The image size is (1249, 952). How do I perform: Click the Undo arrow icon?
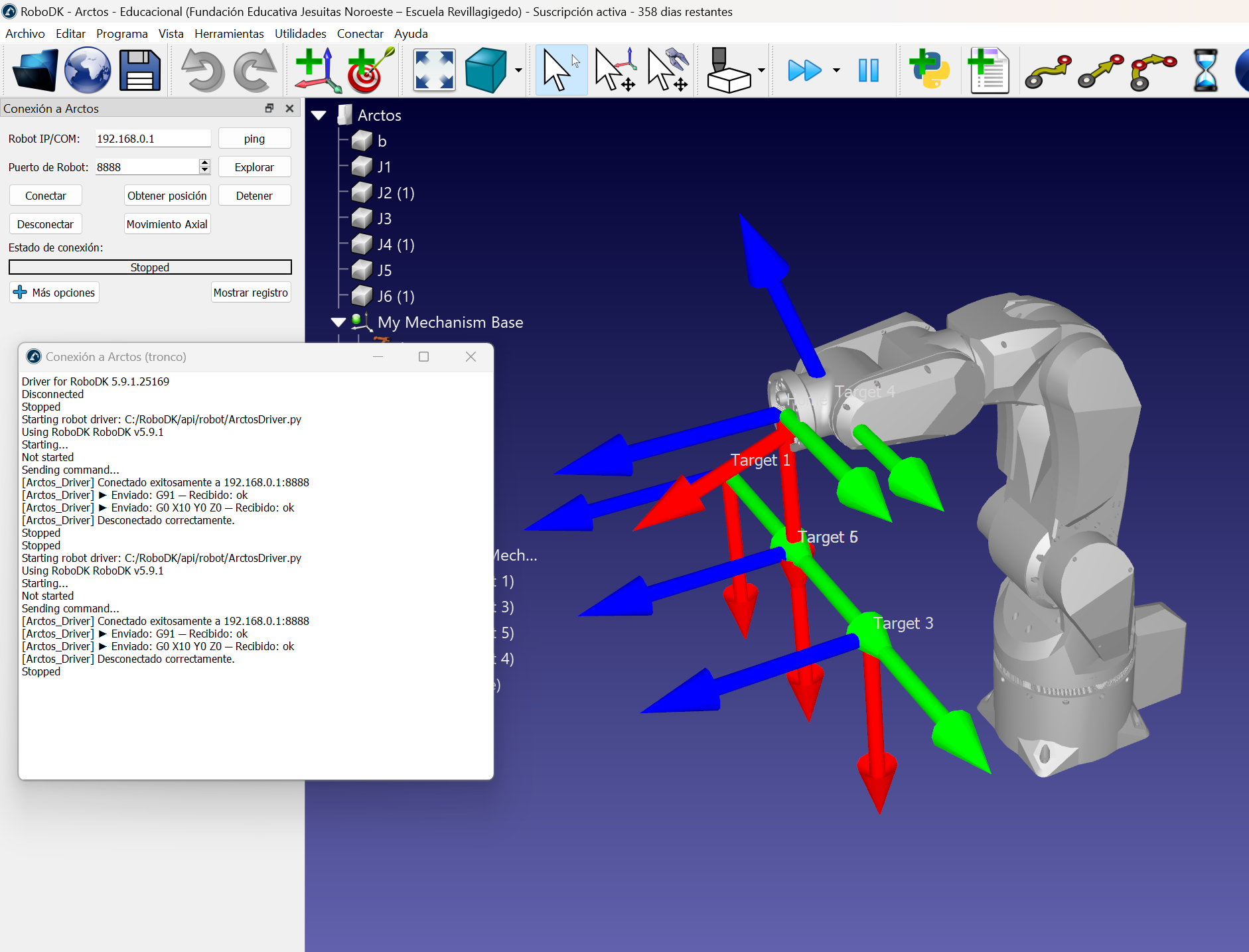202,70
